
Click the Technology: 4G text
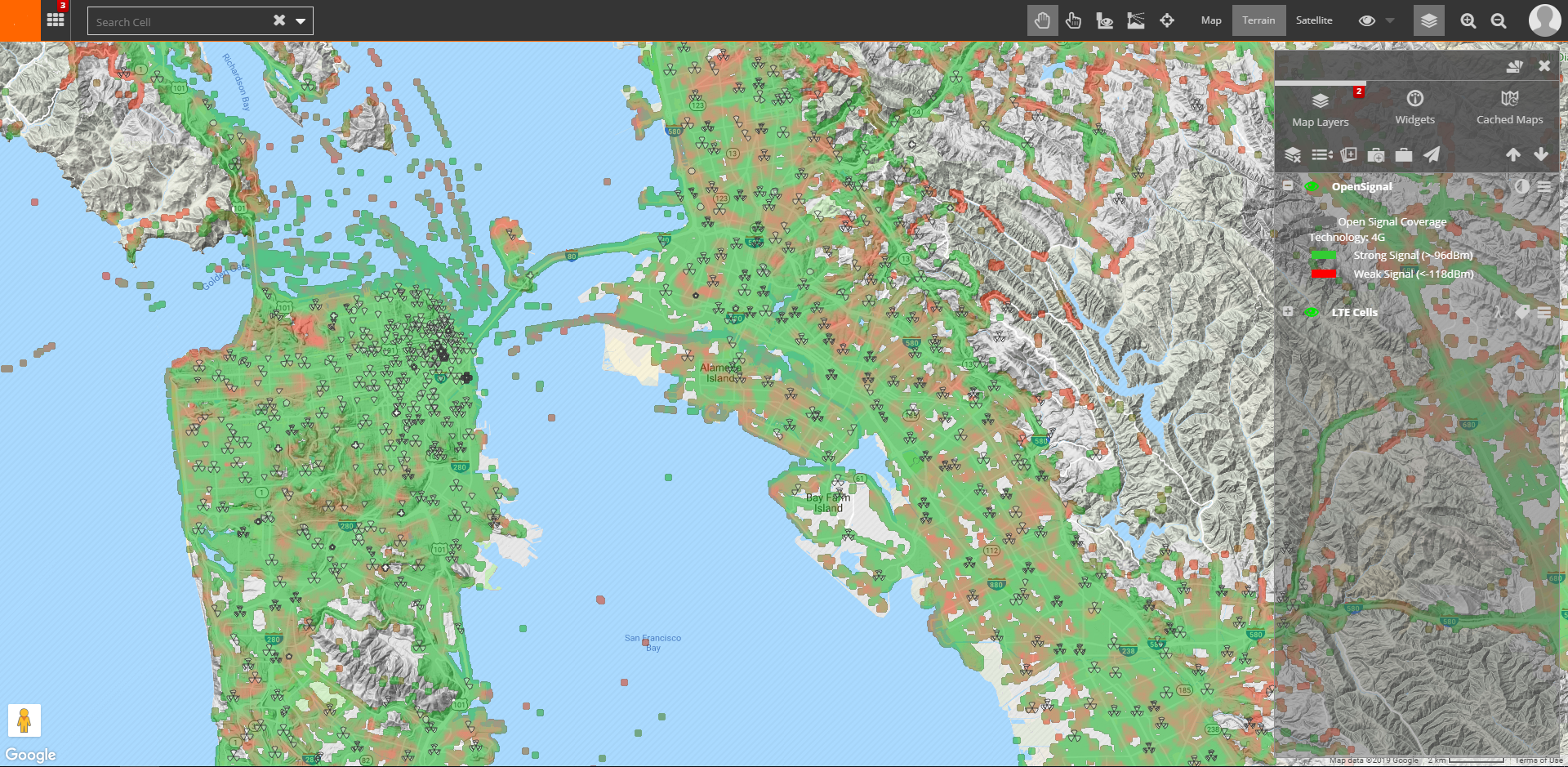pos(1347,237)
